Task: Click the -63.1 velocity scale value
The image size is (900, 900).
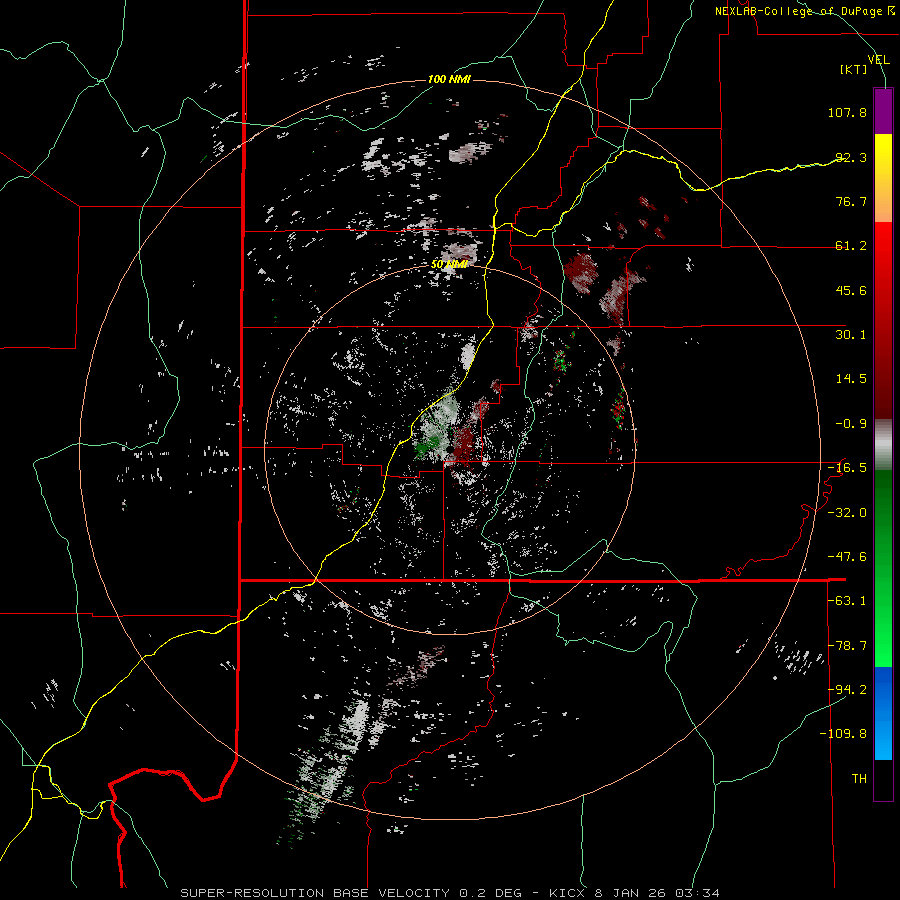Action: tap(847, 601)
